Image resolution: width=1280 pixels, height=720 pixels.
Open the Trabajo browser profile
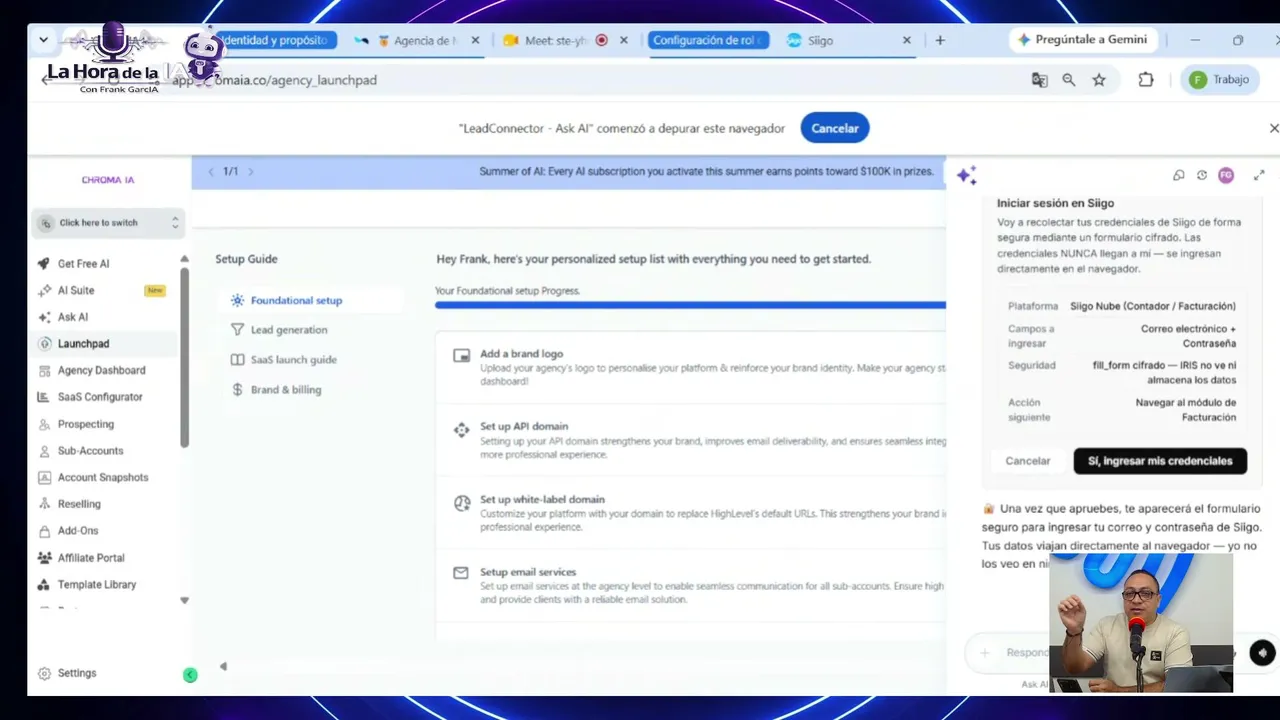pyautogui.click(x=1218, y=80)
